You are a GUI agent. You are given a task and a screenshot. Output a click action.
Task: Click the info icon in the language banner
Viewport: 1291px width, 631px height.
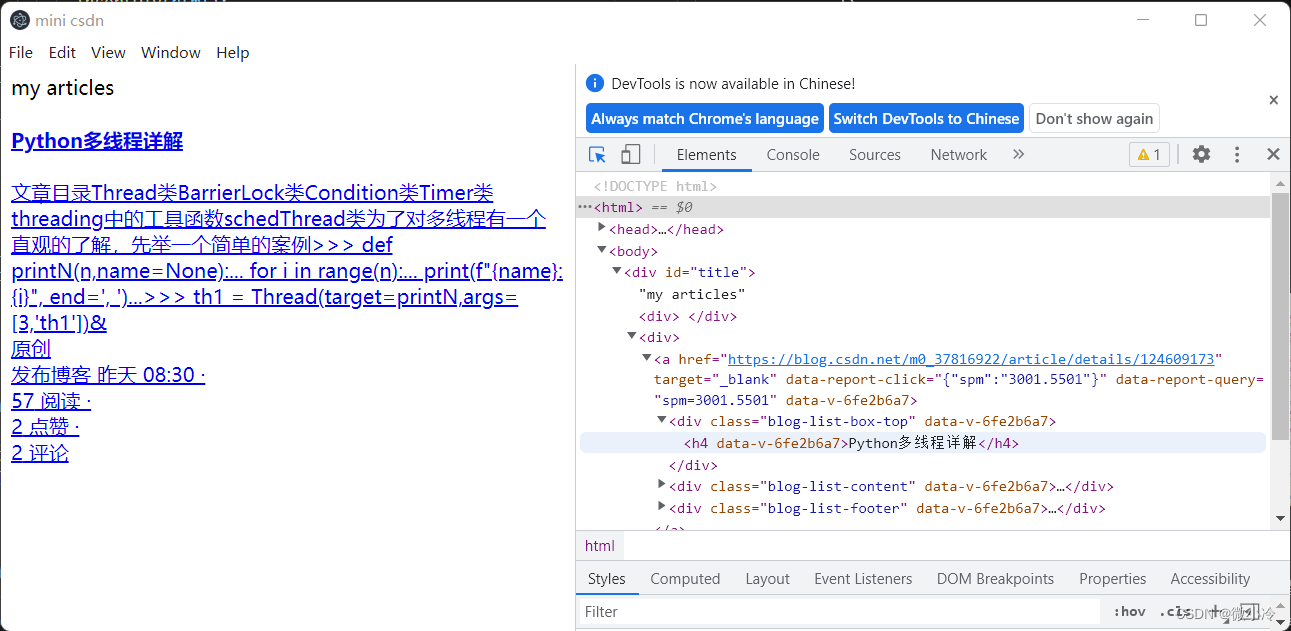point(595,83)
